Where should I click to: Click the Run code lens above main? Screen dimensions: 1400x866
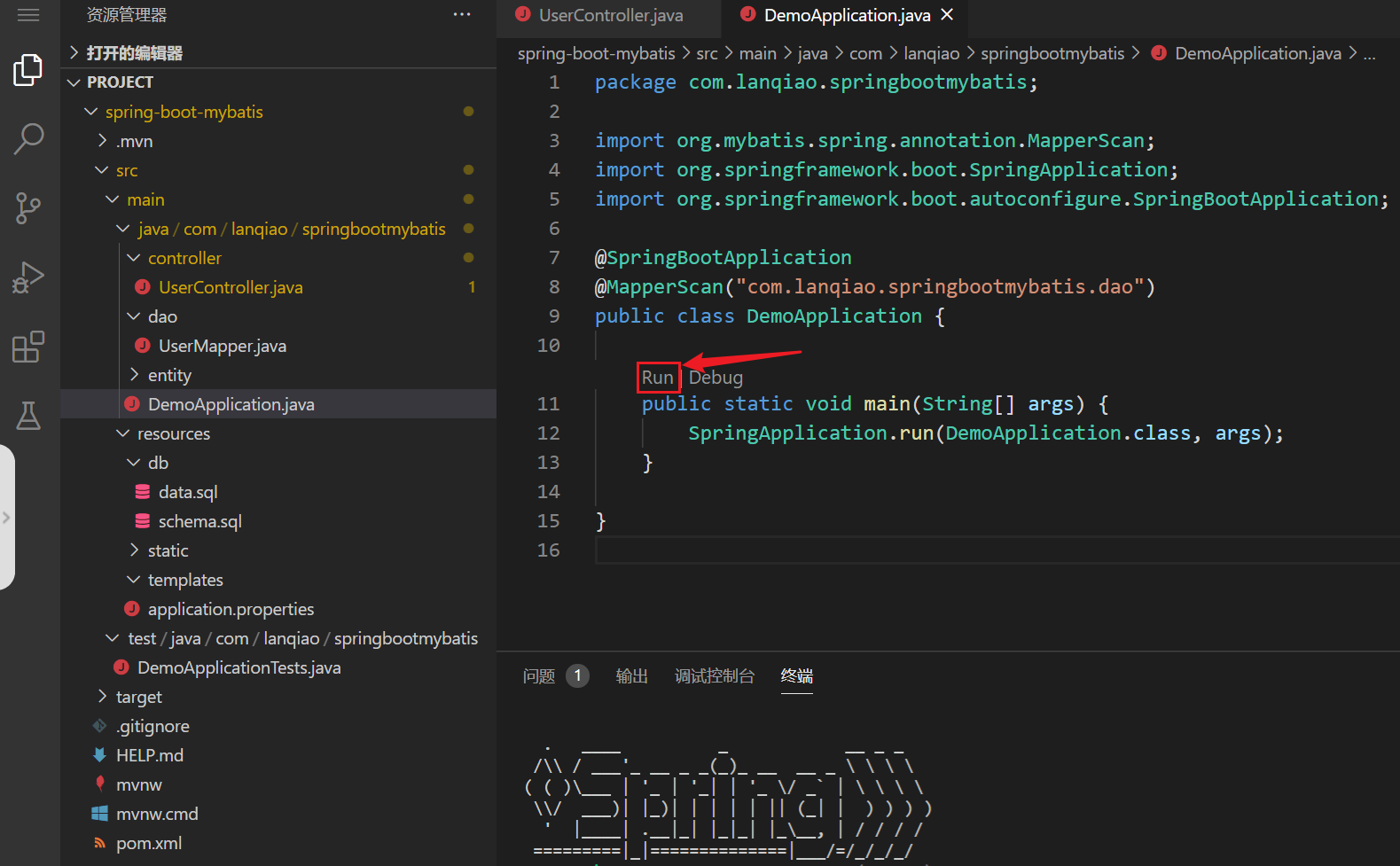tap(658, 378)
